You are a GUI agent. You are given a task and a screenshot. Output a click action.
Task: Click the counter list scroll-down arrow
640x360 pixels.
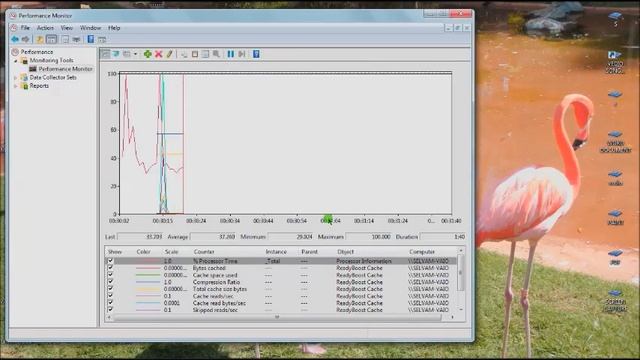pos(461,310)
